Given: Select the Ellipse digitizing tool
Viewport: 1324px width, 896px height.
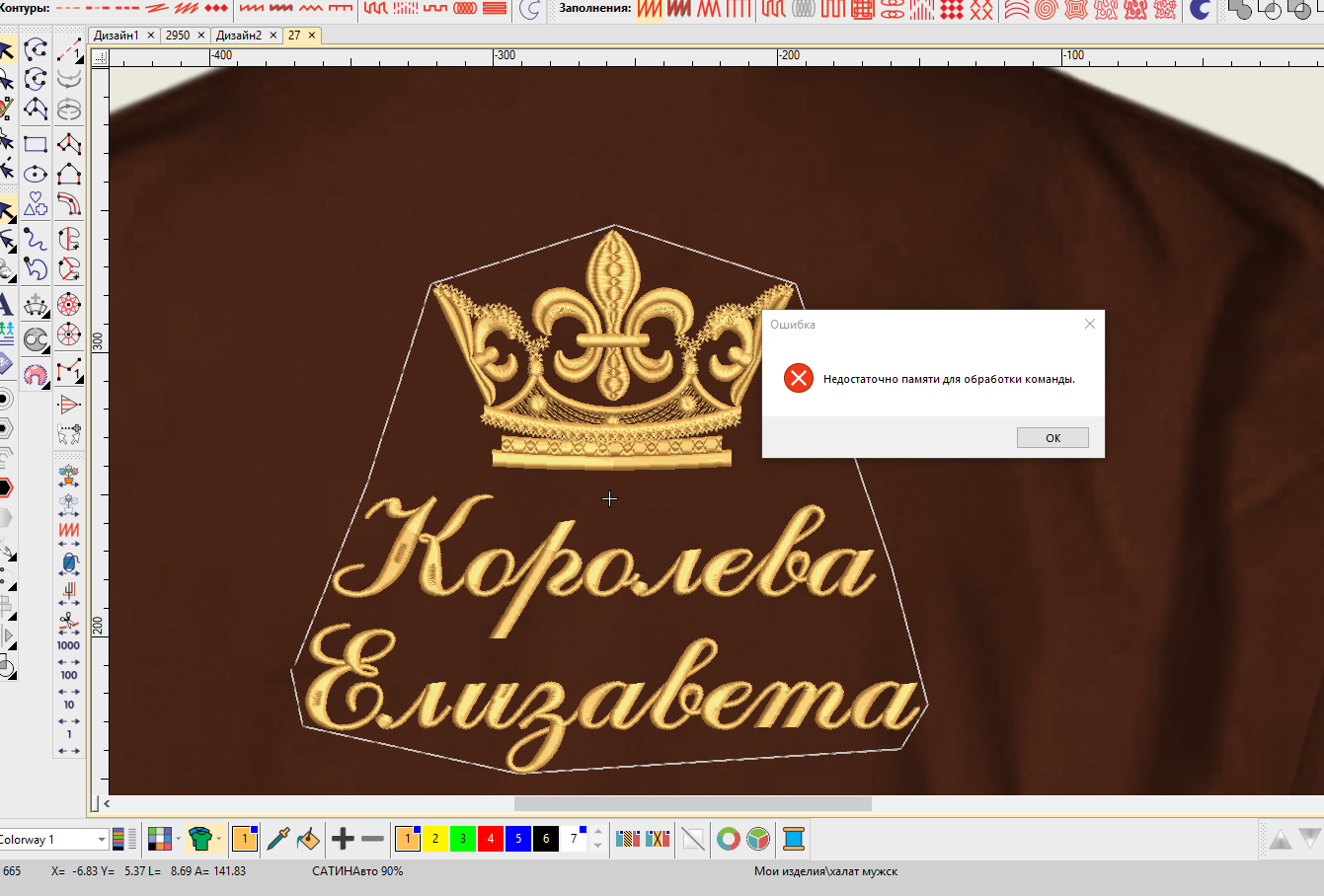Looking at the screenshot, I should 36,175.
